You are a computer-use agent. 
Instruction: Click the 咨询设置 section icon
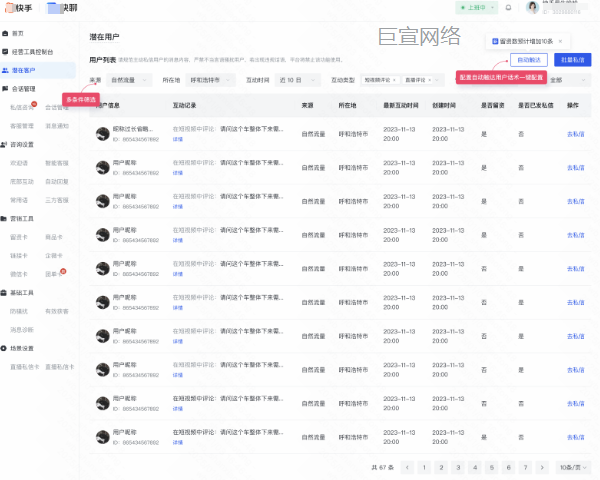[x=4, y=144]
